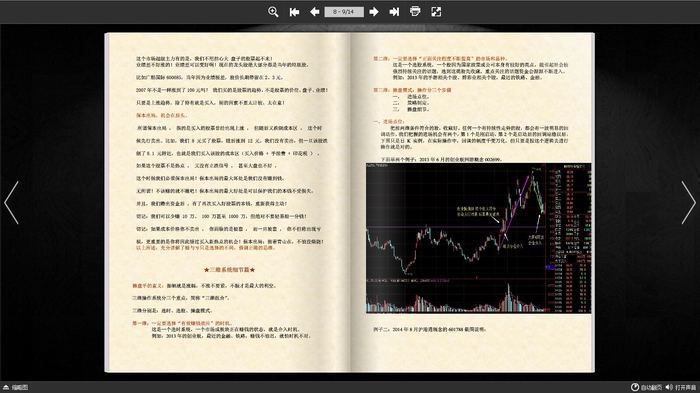
Task: Go to previous page using toolbar arrow
Action: click(314, 12)
